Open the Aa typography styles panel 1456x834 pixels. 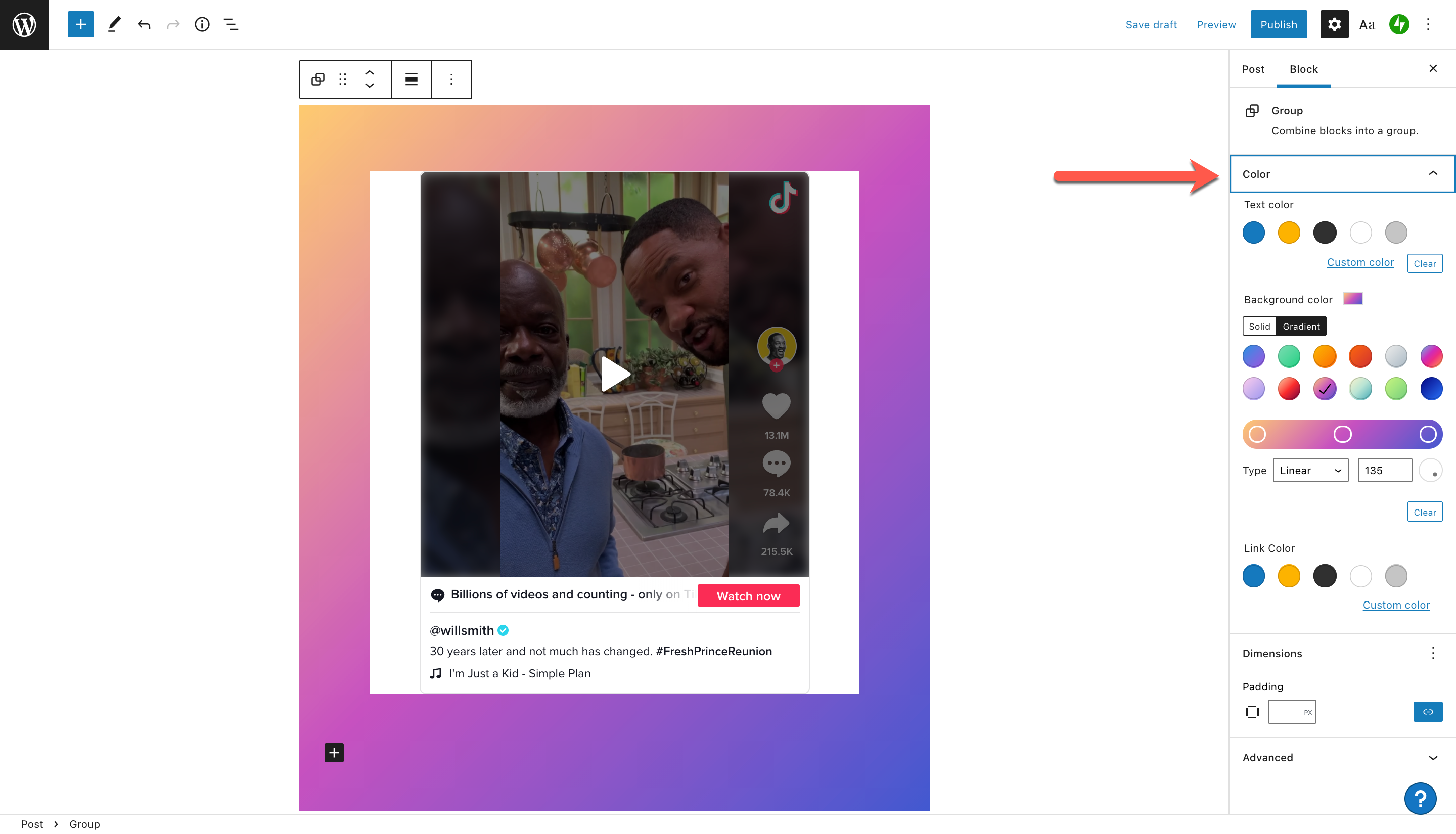pyautogui.click(x=1367, y=24)
